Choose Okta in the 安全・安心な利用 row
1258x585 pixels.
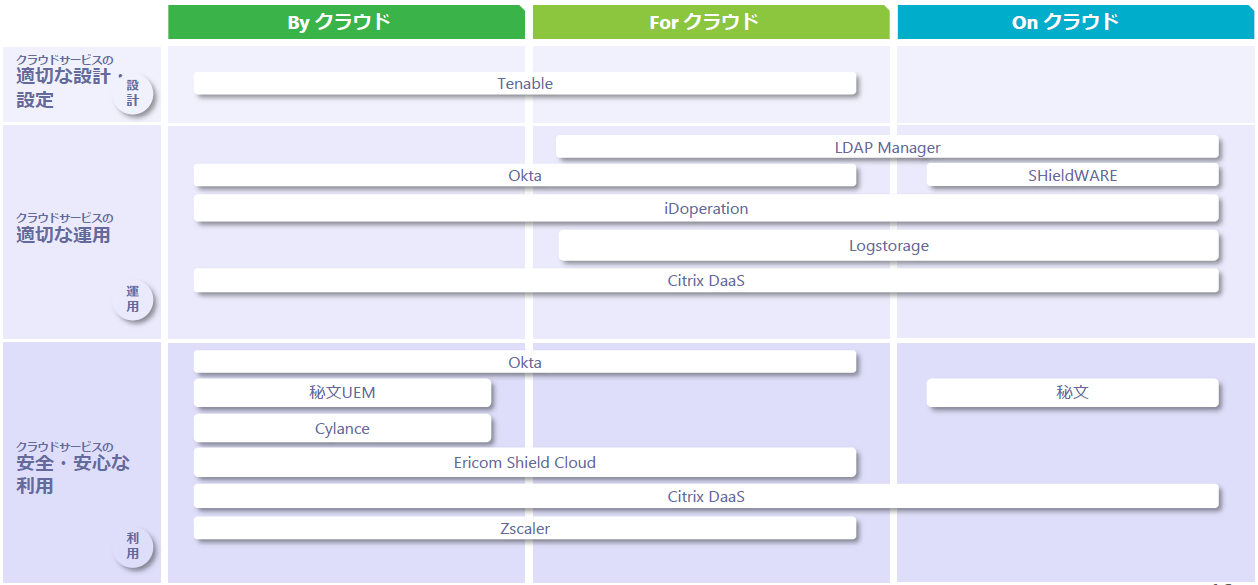[525, 362]
